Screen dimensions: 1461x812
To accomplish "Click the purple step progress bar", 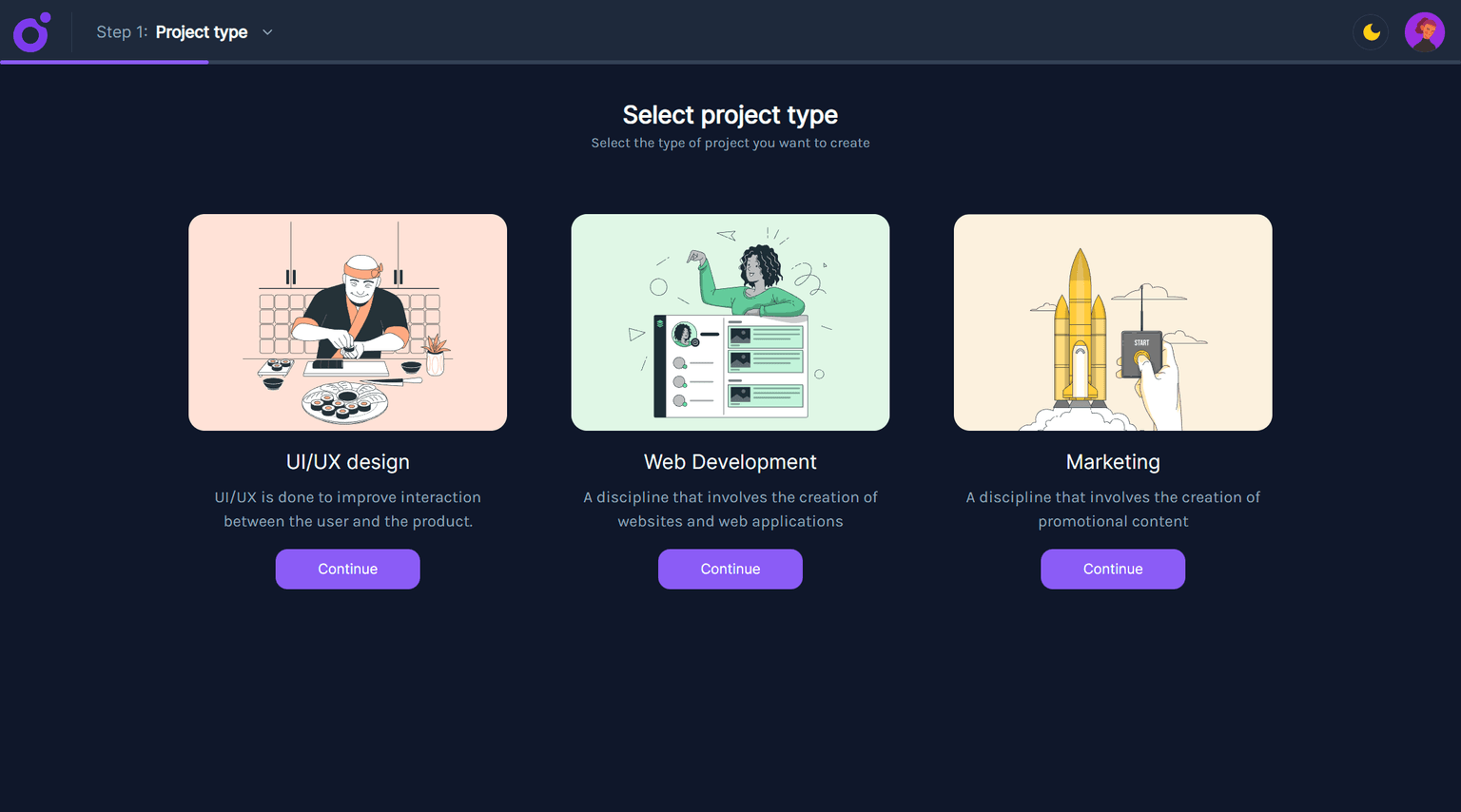I will [105, 62].
